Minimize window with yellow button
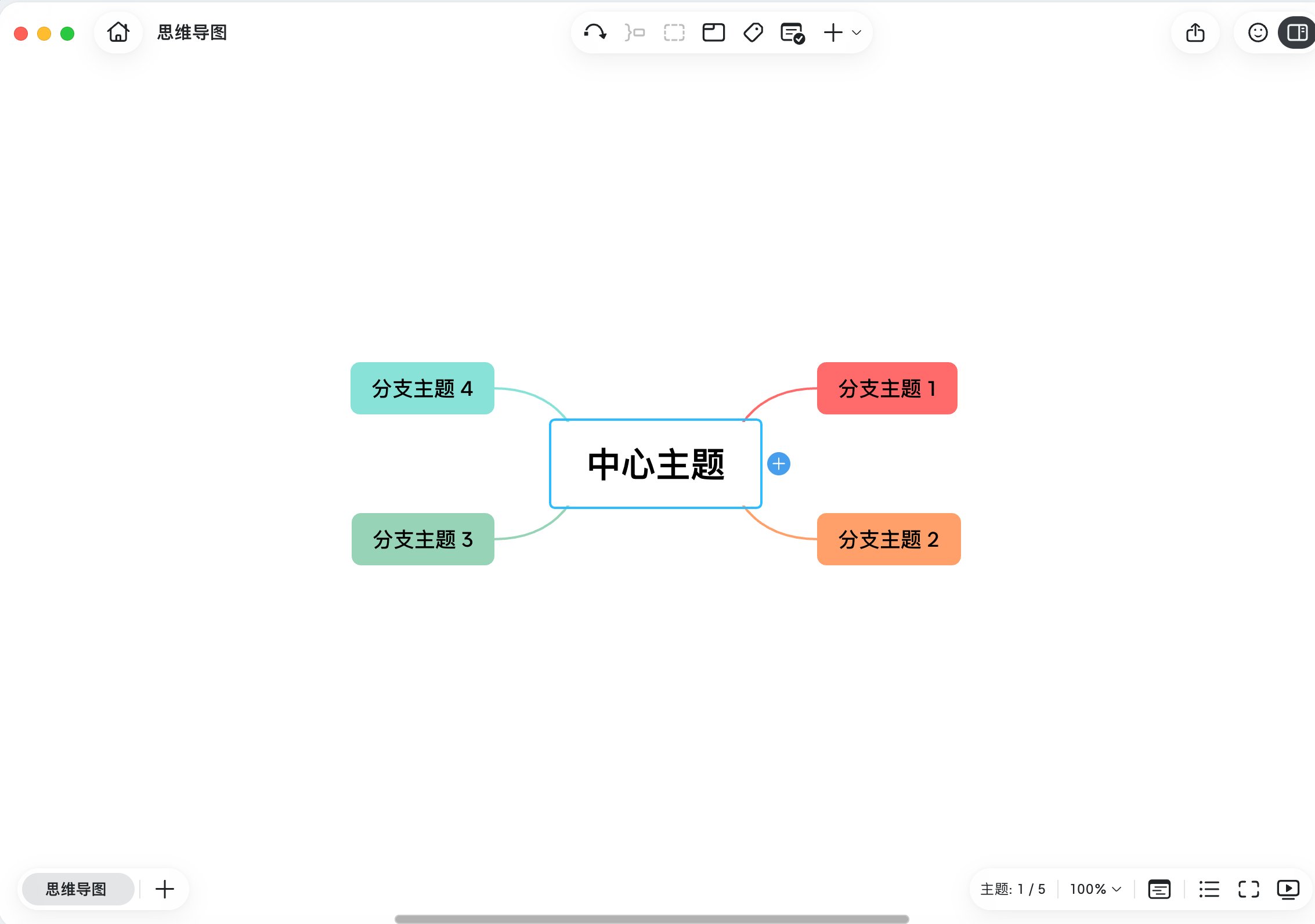Screen dimensions: 1315x924 click(x=44, y=34)
